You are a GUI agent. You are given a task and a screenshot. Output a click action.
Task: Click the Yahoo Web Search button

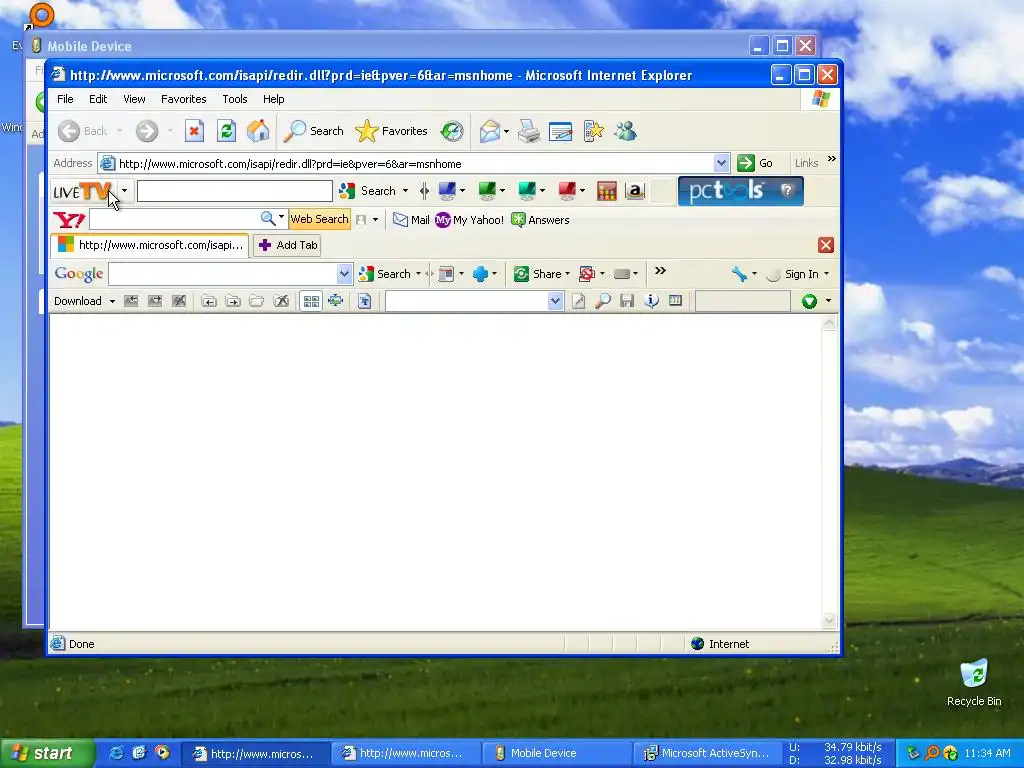click(319, 219)
